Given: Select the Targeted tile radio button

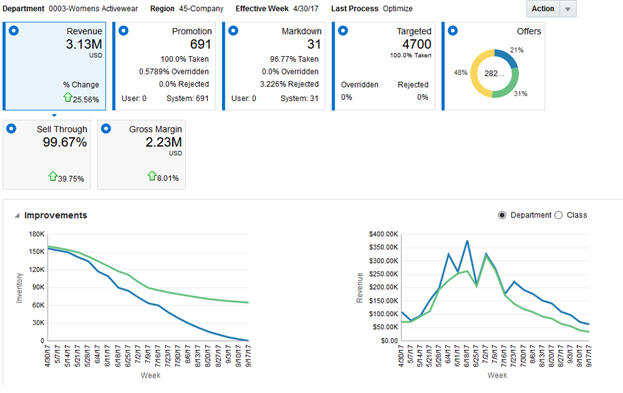Looking at the screenshot, I should click(x=343, y=31).
